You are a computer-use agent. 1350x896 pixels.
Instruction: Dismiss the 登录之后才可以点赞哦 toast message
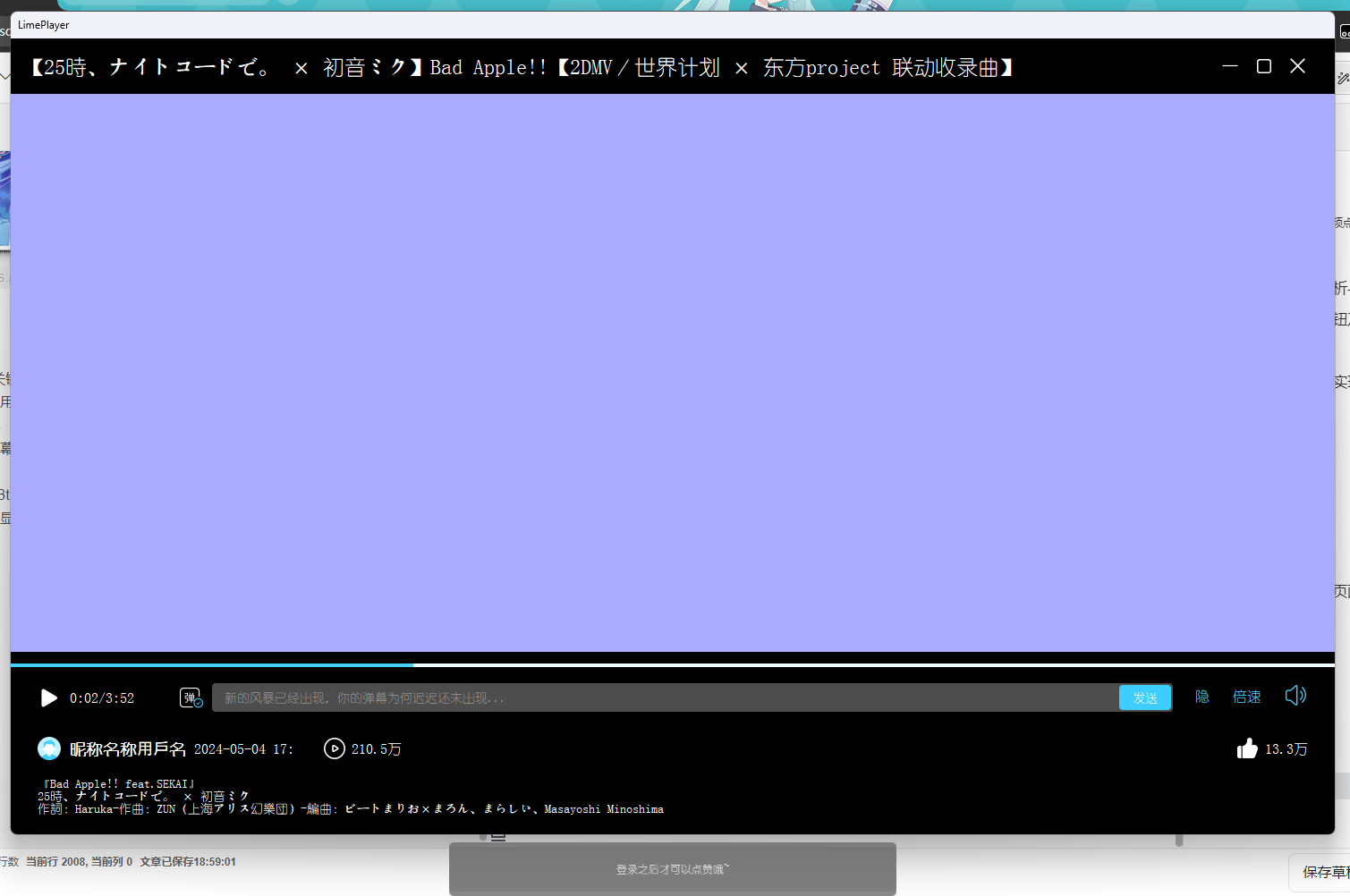pyautogui.click(x=673, y=869)
